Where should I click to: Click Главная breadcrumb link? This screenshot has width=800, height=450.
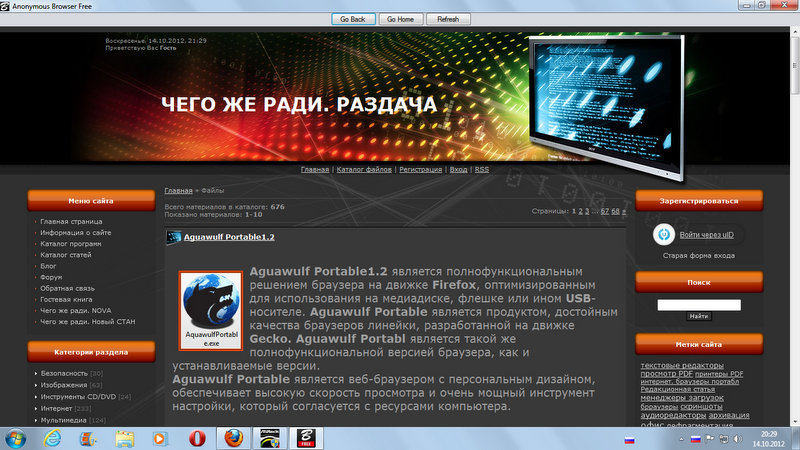click(178, 190)
